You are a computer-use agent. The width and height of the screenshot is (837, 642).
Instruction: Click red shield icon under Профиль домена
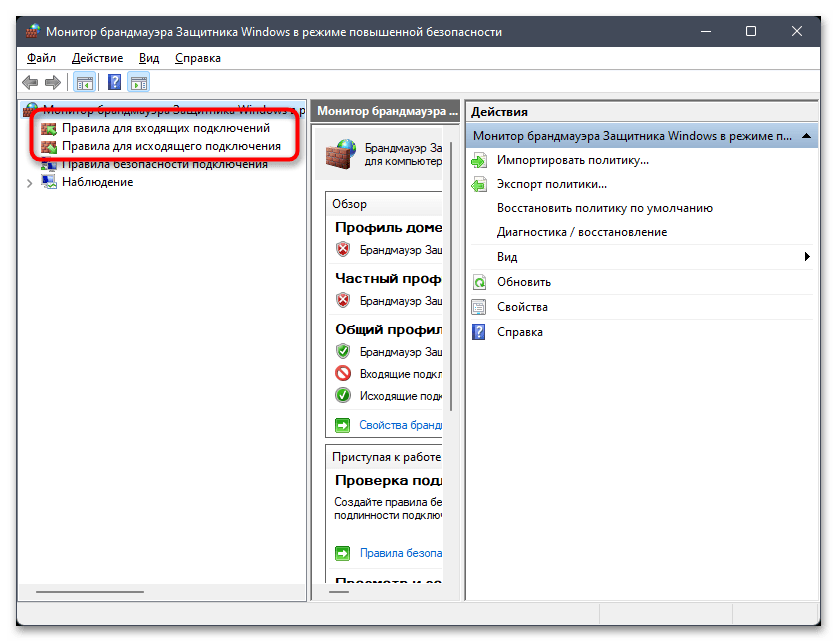[x=343, y=249]
